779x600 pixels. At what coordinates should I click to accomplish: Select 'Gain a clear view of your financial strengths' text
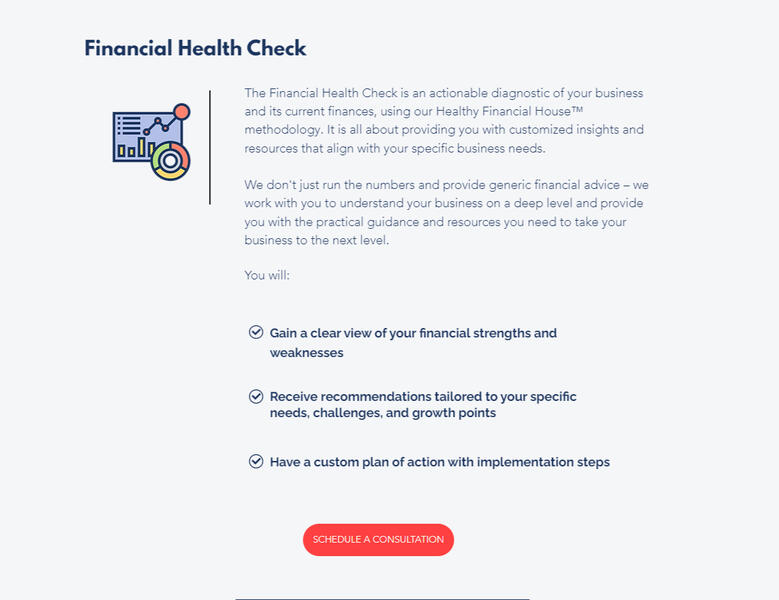pos(413,333)
